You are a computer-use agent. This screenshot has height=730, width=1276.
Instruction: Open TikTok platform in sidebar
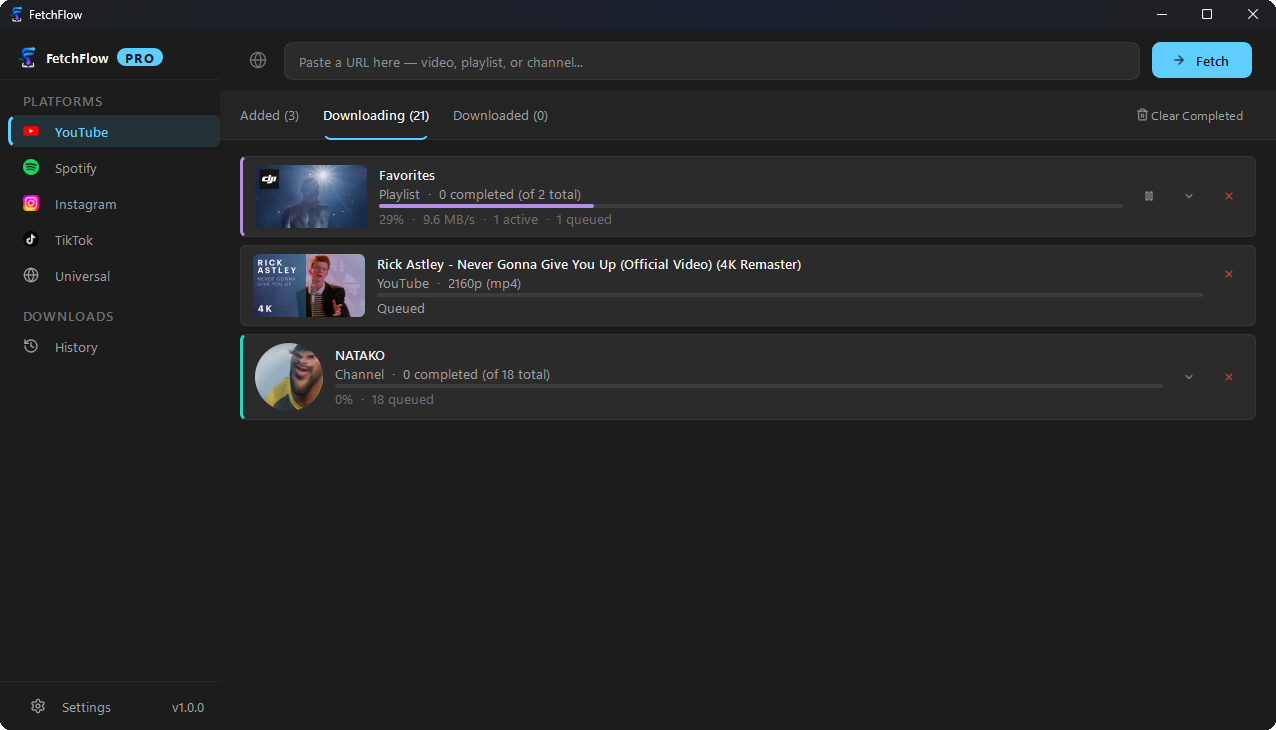click(x=114, y=239)
